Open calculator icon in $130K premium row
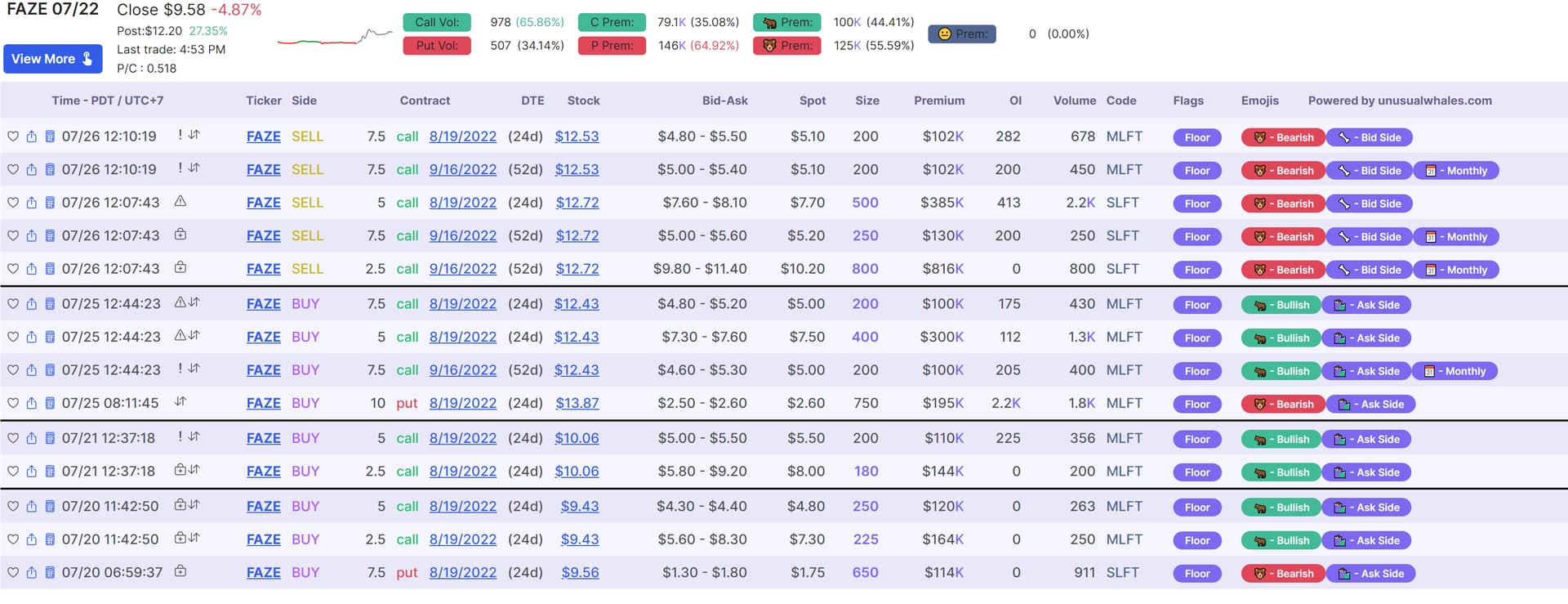1568x604 pixels. click(x=50, y=236)
